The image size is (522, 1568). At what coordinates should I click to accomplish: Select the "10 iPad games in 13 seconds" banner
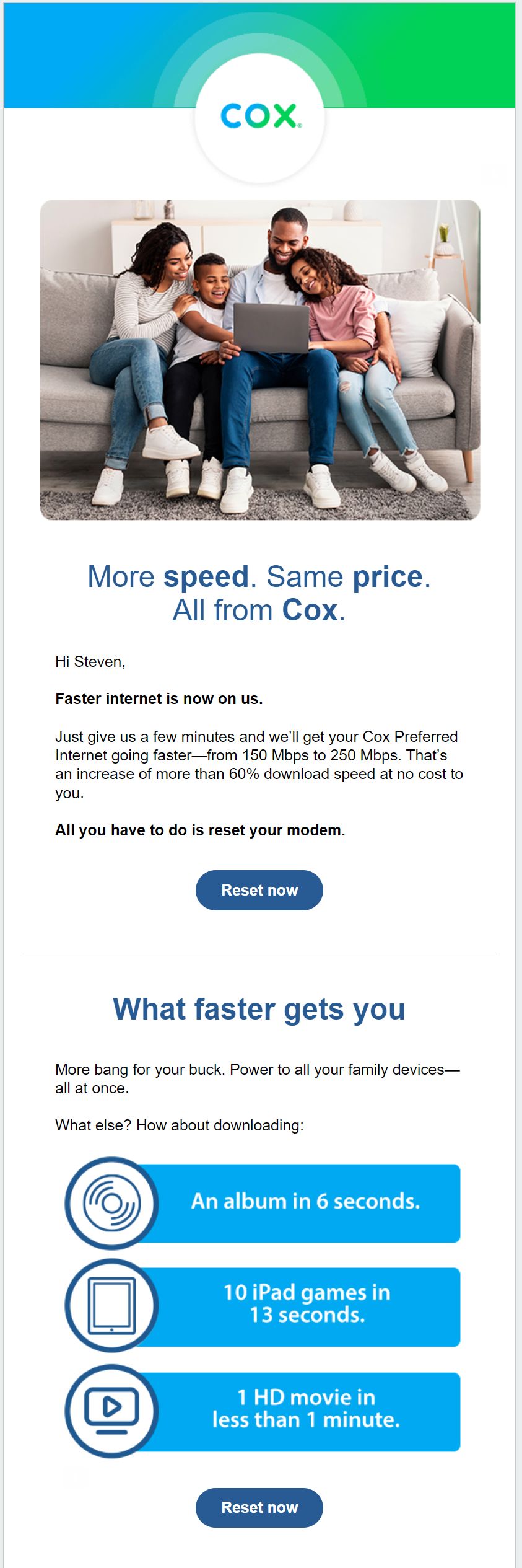307,1305
